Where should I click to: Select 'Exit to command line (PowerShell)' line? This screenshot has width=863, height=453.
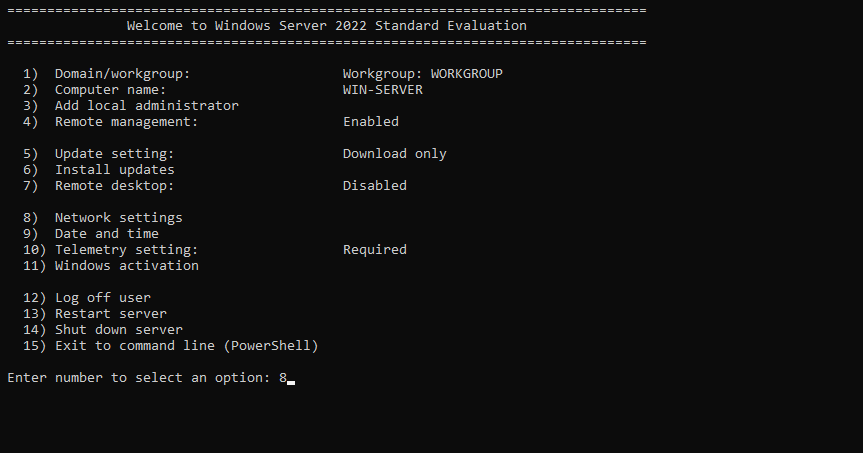point(171,346)
